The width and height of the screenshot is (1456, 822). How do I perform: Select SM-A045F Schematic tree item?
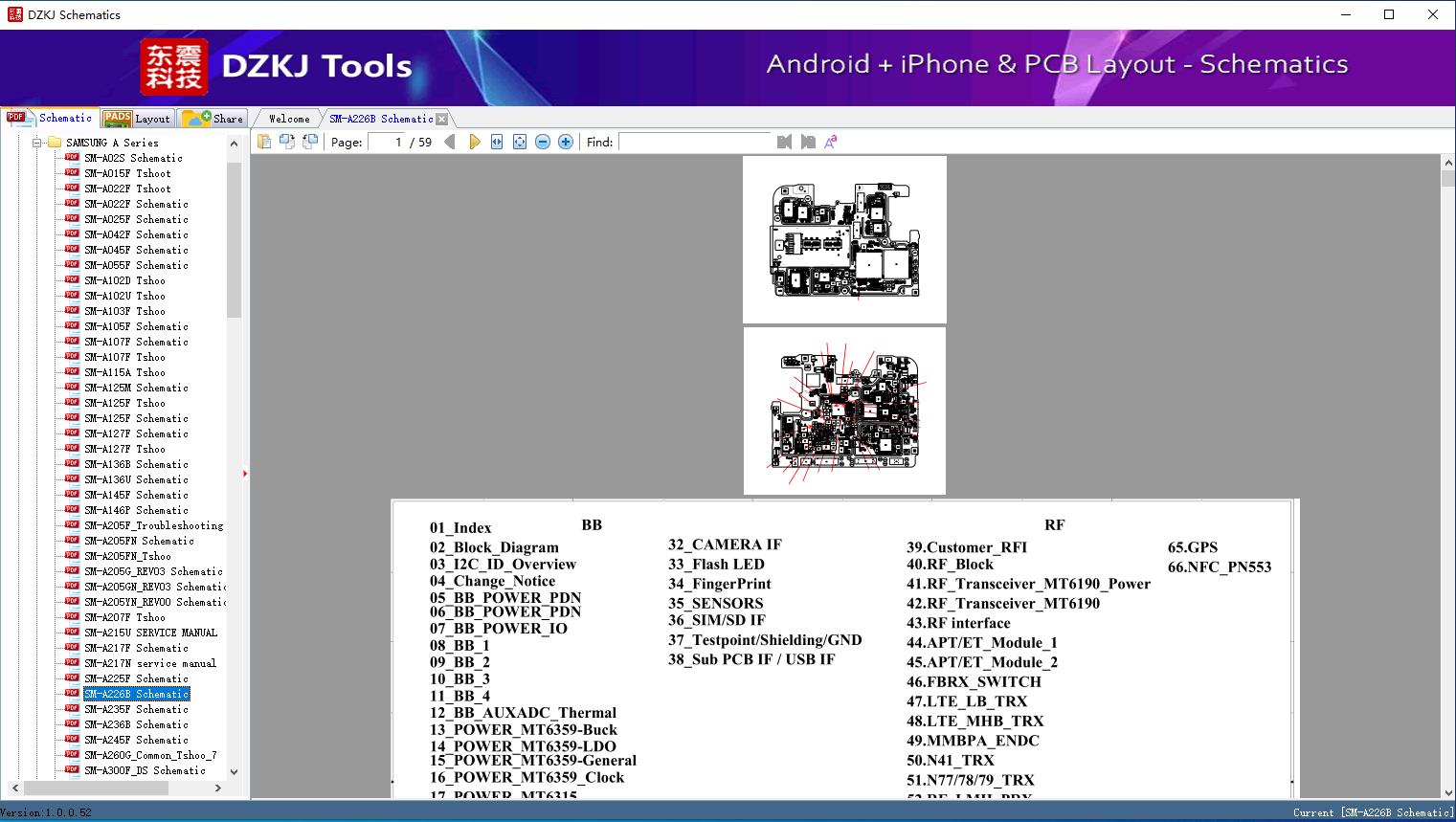136,250
